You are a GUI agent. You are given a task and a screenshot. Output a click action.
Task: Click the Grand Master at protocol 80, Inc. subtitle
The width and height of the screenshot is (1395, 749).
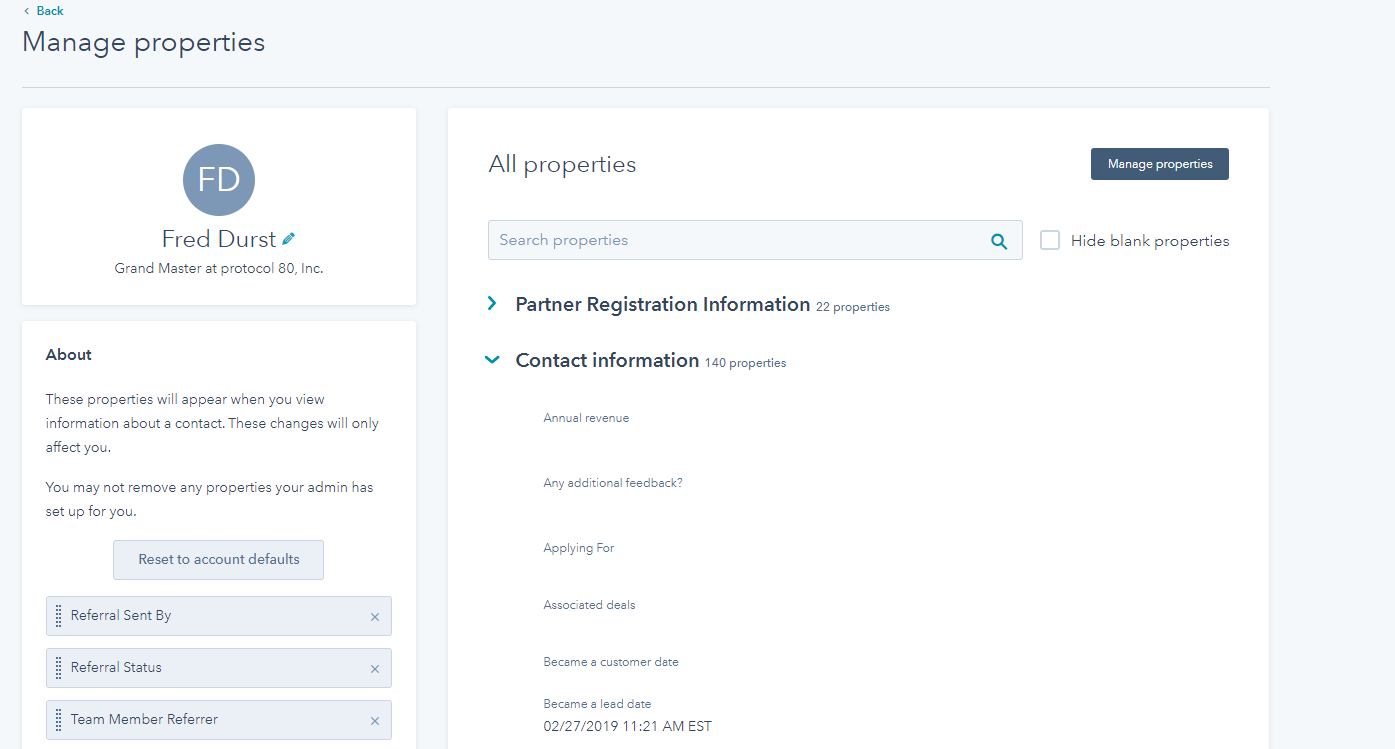click(219, 269)
